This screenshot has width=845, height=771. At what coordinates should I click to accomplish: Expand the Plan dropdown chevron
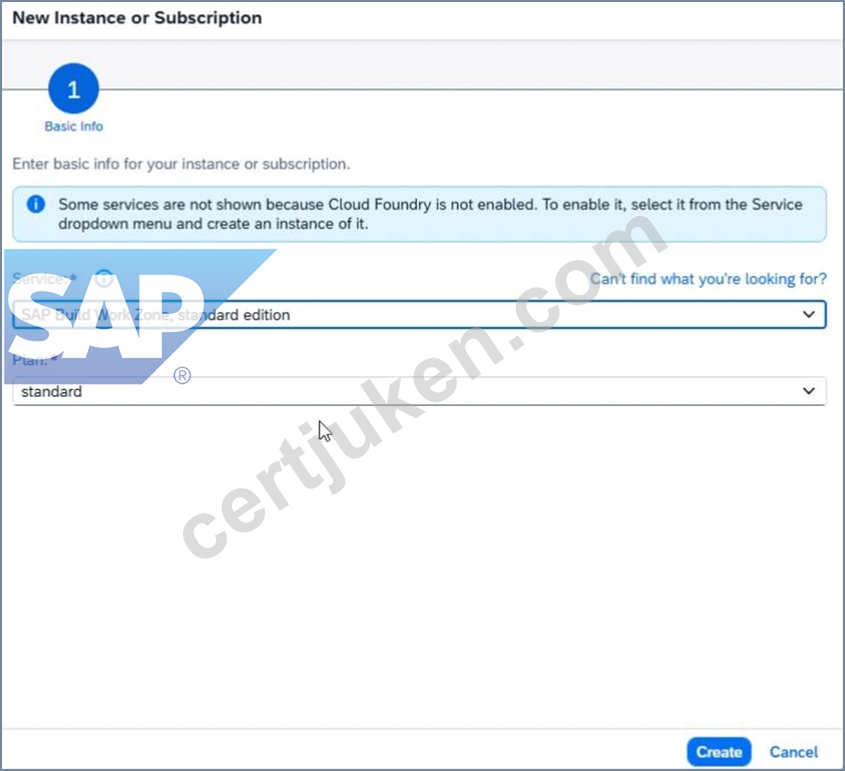pos(808,391)
